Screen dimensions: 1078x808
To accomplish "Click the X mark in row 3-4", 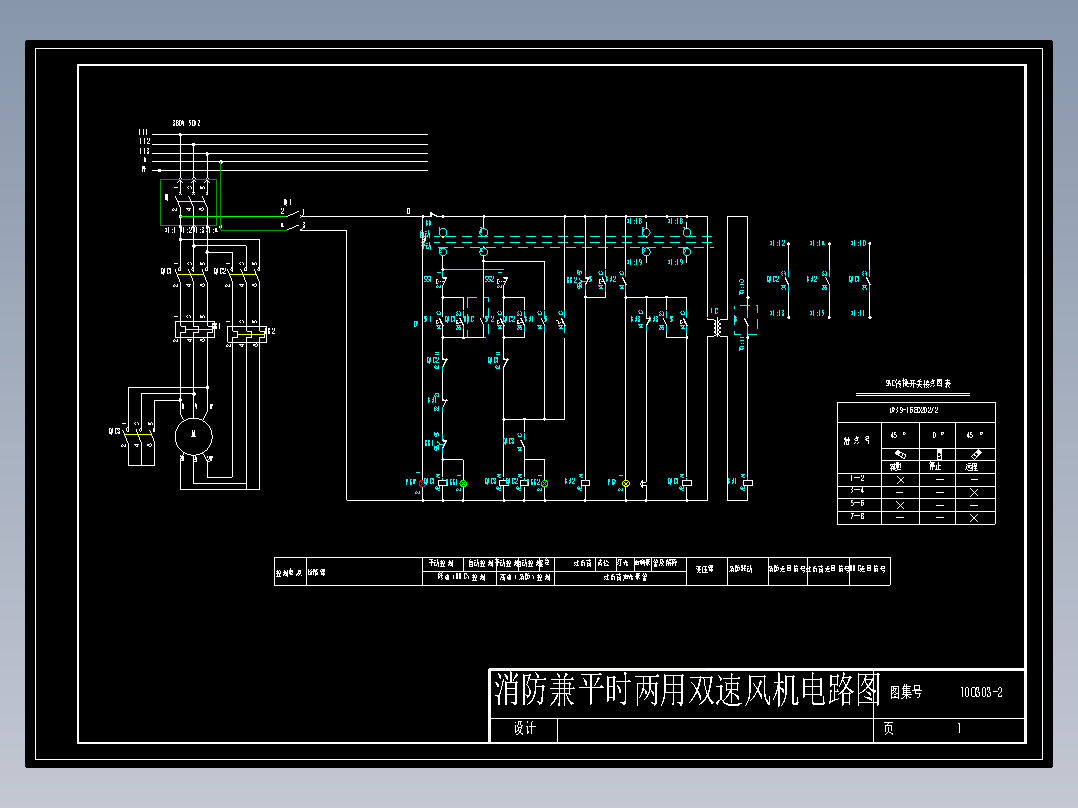I will tap(974, 492).
